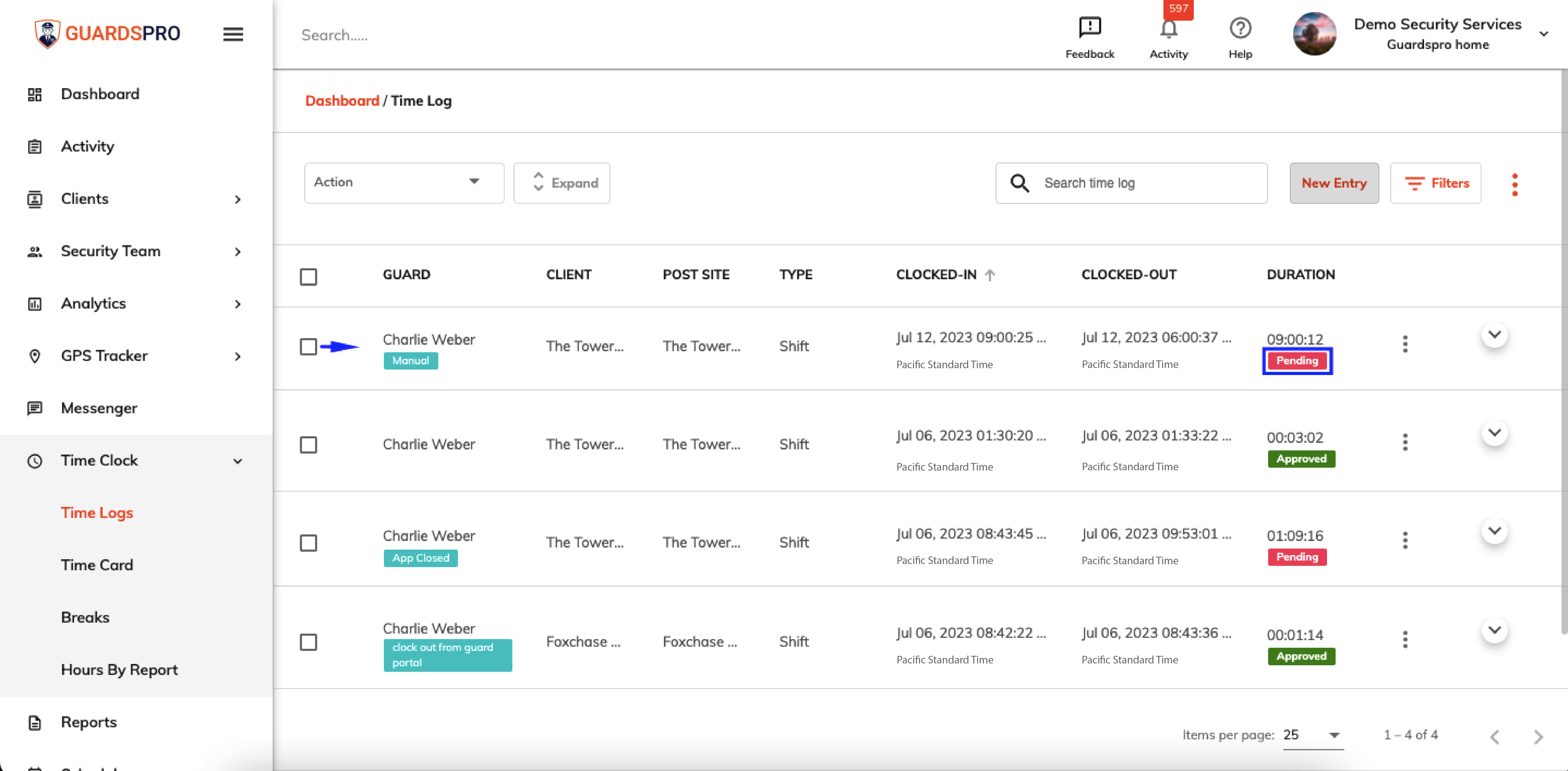Click the GUARD column header

pos(407,275)
